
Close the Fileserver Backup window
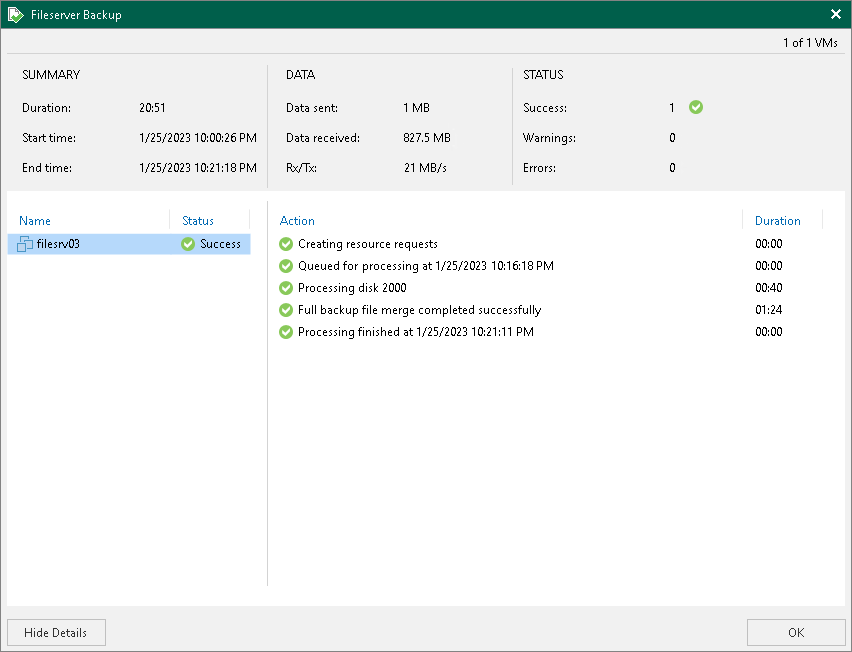click(836, 15)
